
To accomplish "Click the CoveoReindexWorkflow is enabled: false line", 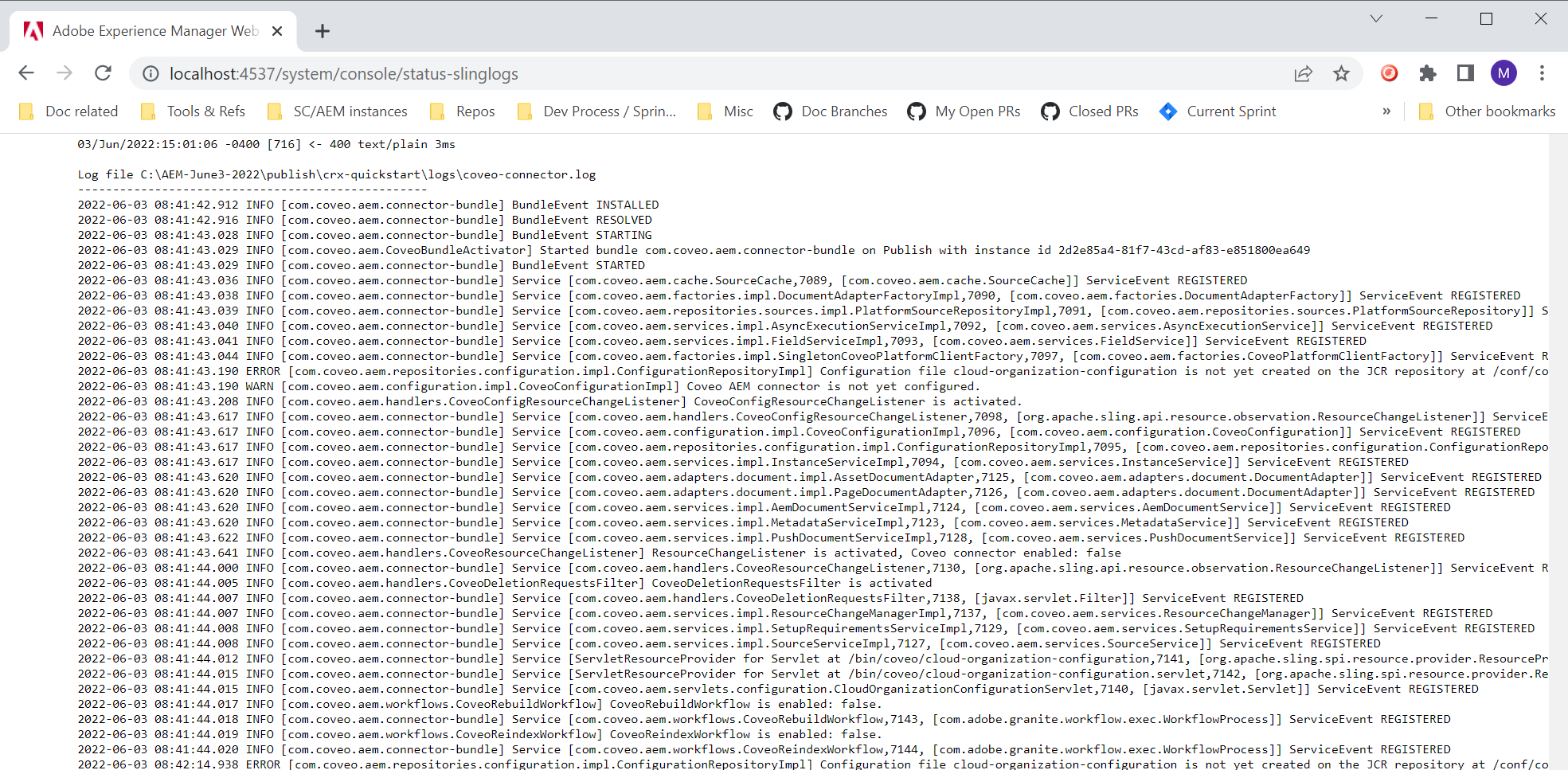I will 480,734.
